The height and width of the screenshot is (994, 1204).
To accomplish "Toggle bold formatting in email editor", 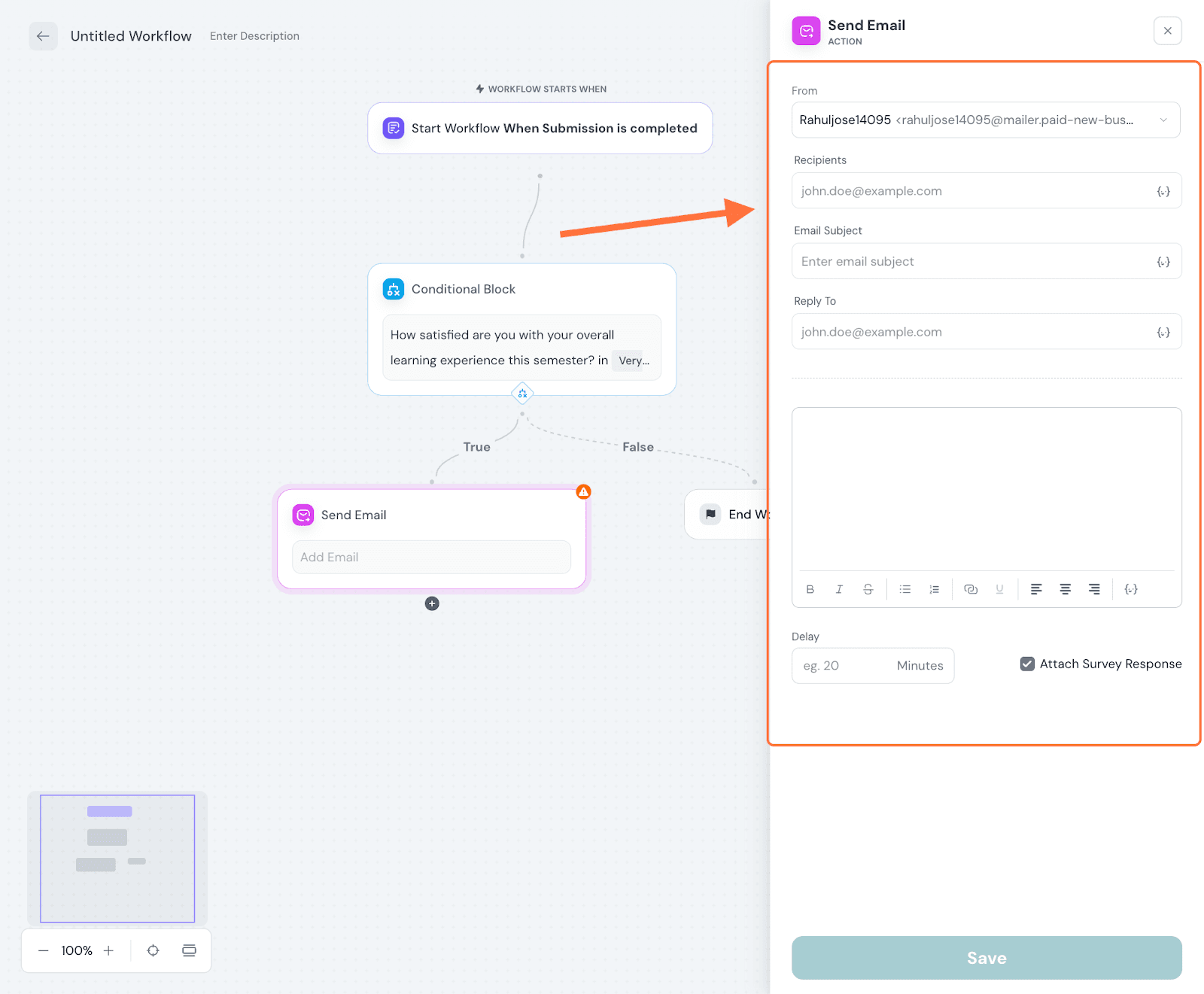I will pos(810,589).
